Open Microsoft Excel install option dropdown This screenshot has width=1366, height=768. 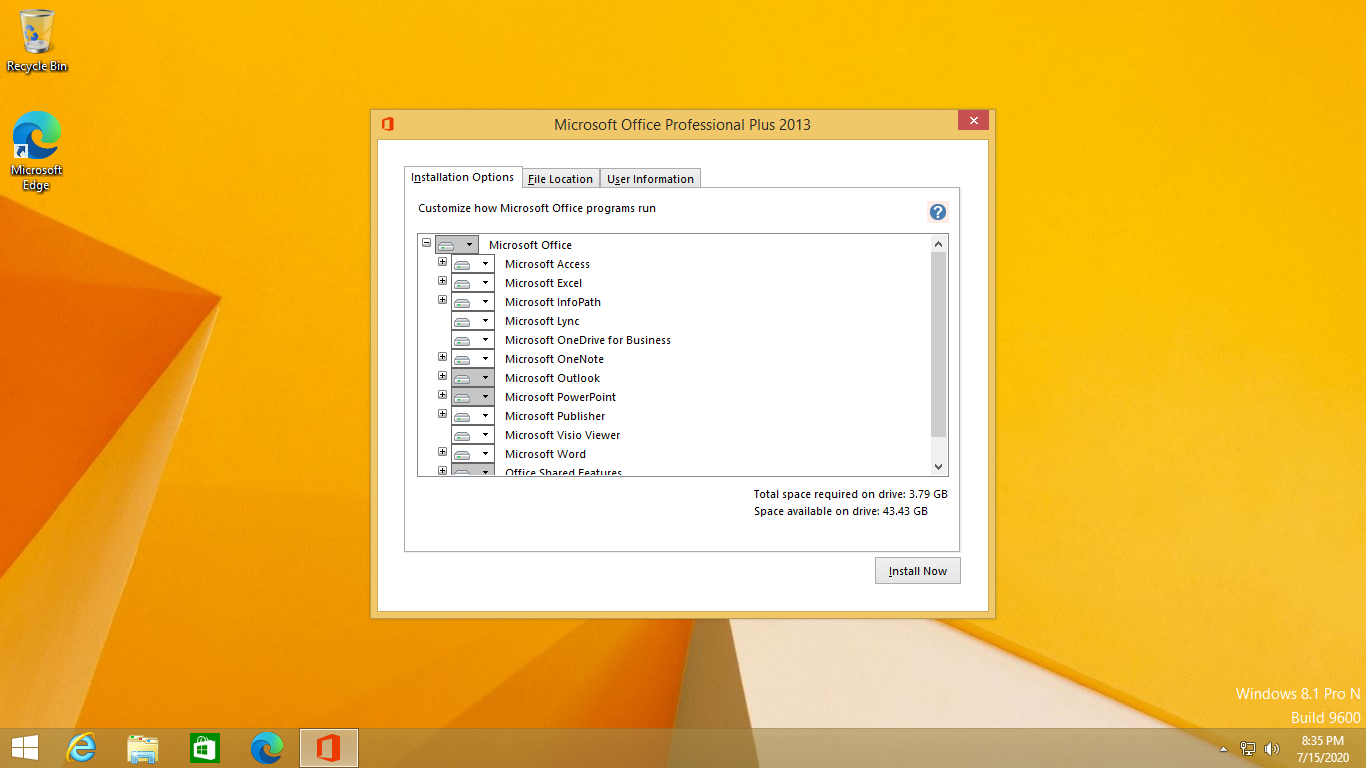click(x=473, y=283)
